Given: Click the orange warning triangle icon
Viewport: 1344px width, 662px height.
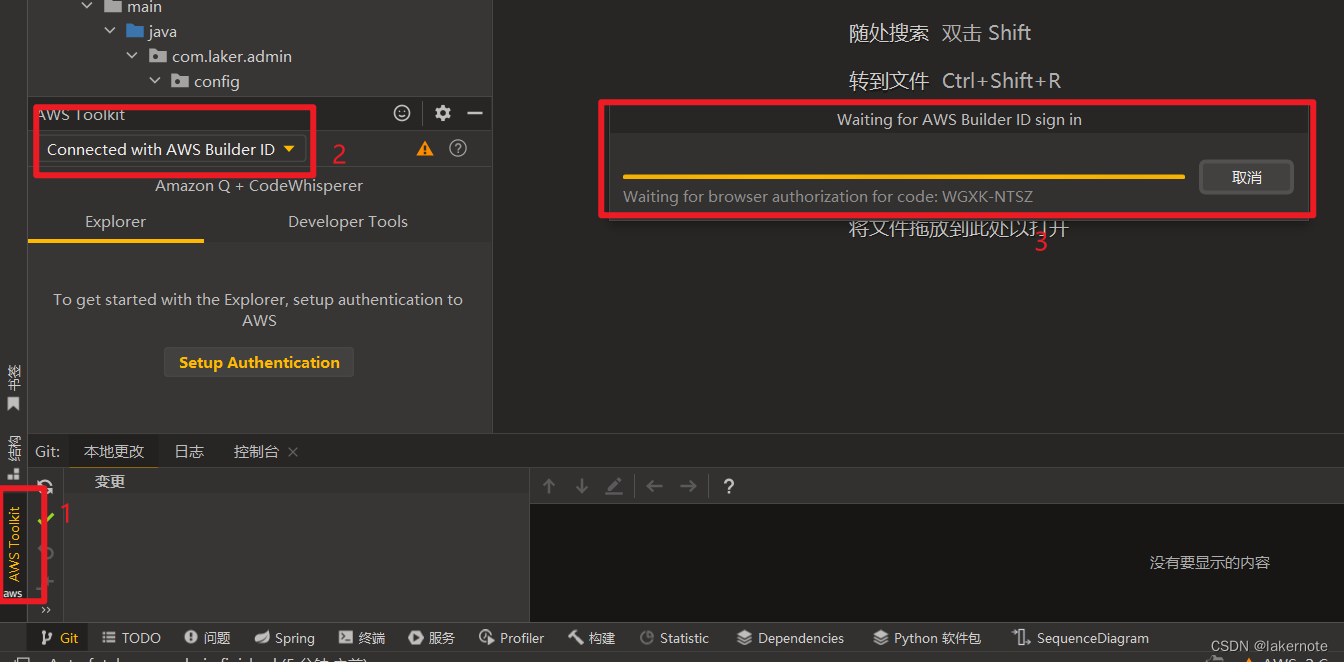Looking at the screenshot, I should tap(425, 149).
